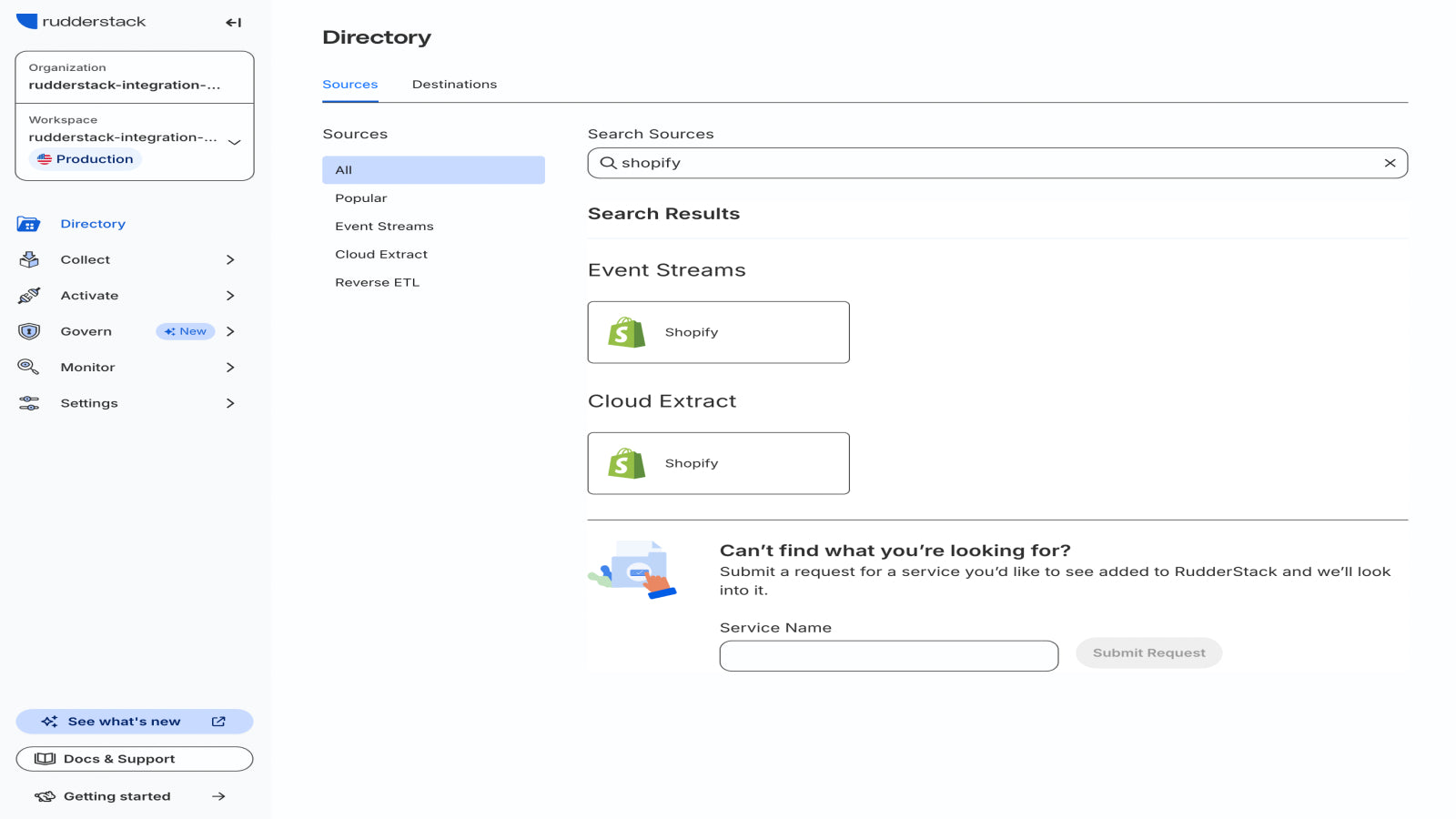Viewport: 1456px width, 819px height.
Task: Choose the Shopify Event Streams source card
Action: click(x=718, y=332)
